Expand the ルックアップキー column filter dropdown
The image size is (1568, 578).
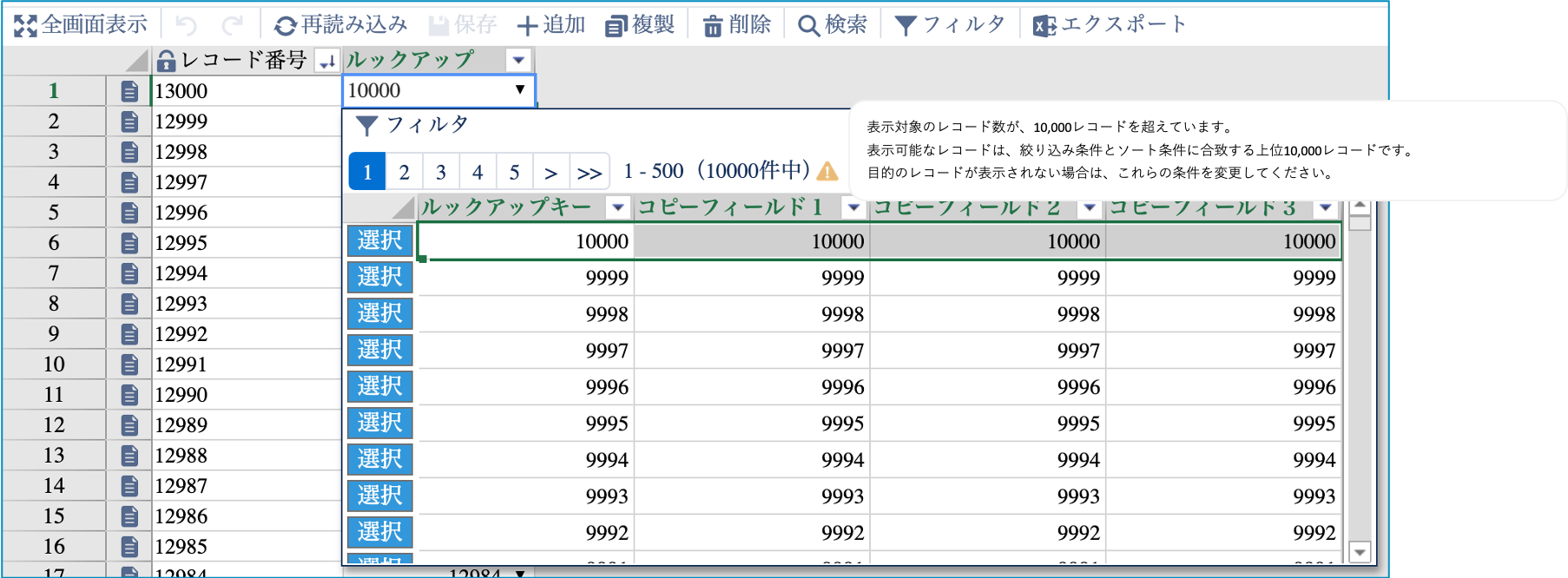pos(617,207)
